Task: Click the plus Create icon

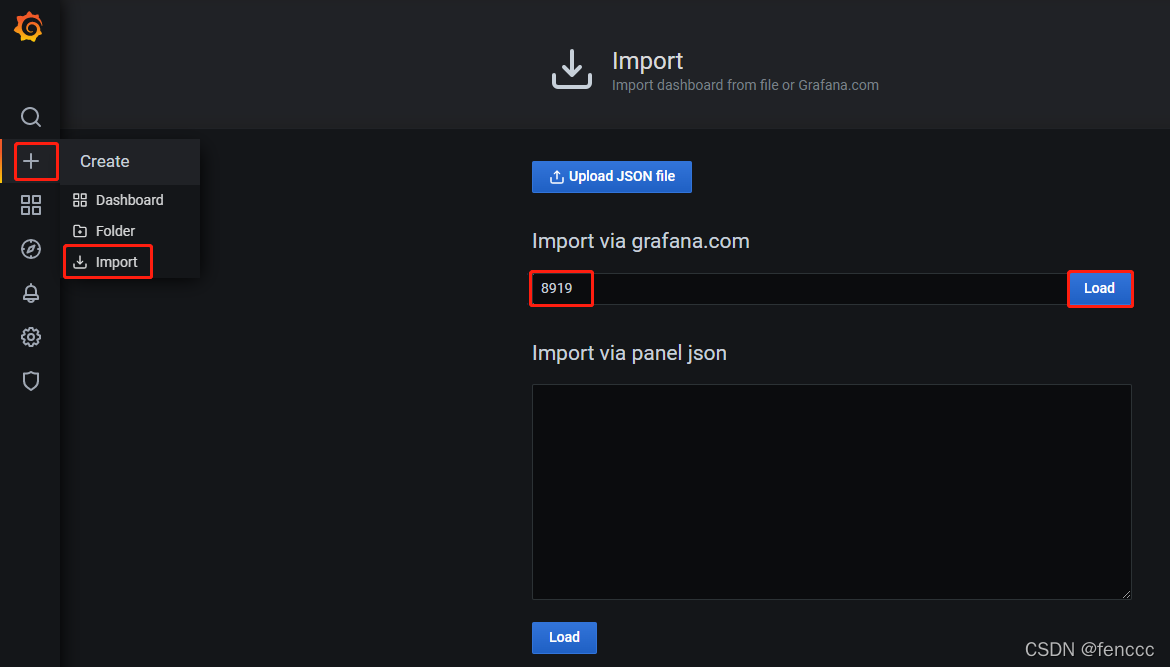Action: [x=31, y=161]
